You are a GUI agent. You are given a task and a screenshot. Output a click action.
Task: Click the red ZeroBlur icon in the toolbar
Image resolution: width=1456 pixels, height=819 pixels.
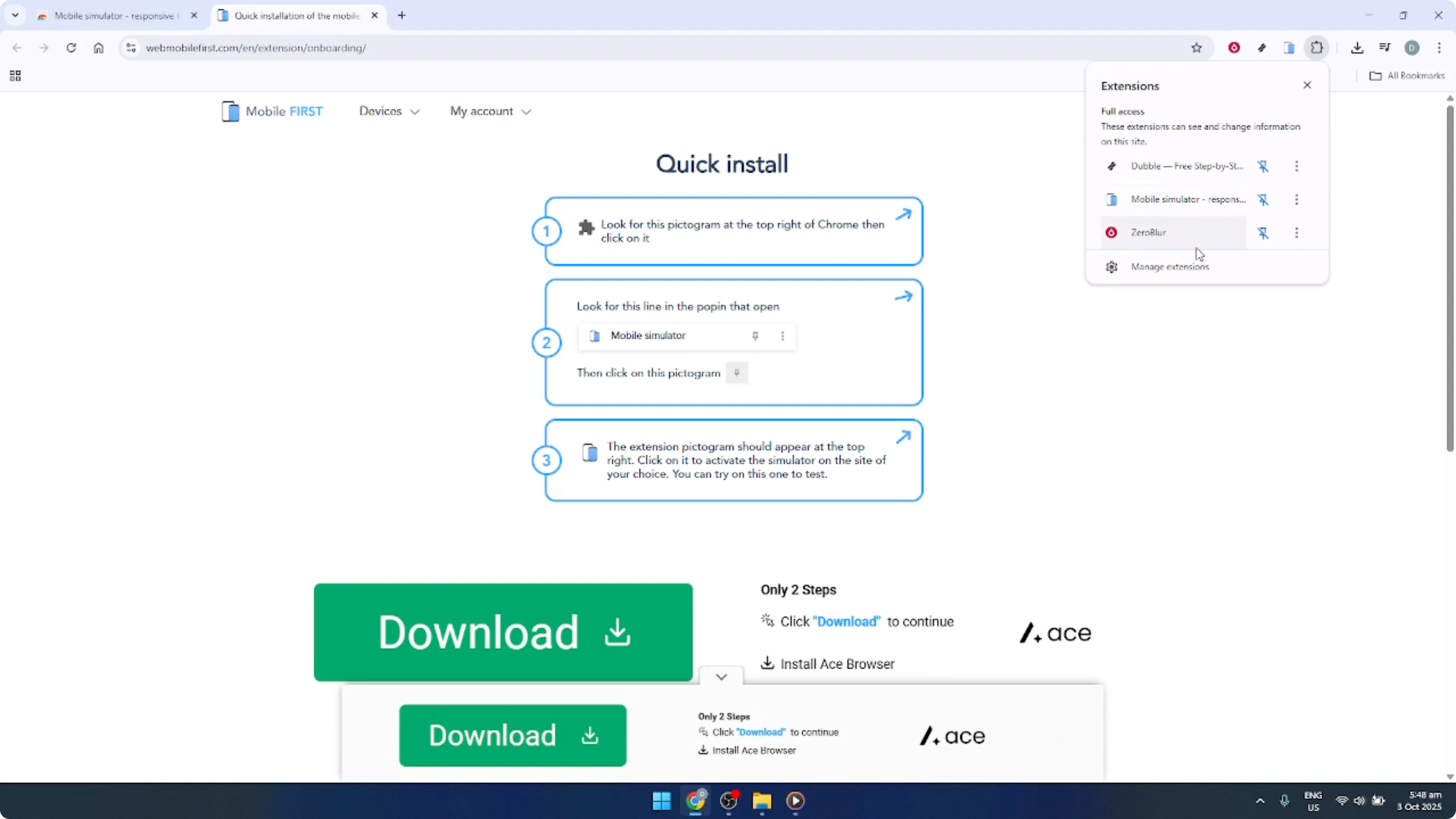click(1234, 47)
